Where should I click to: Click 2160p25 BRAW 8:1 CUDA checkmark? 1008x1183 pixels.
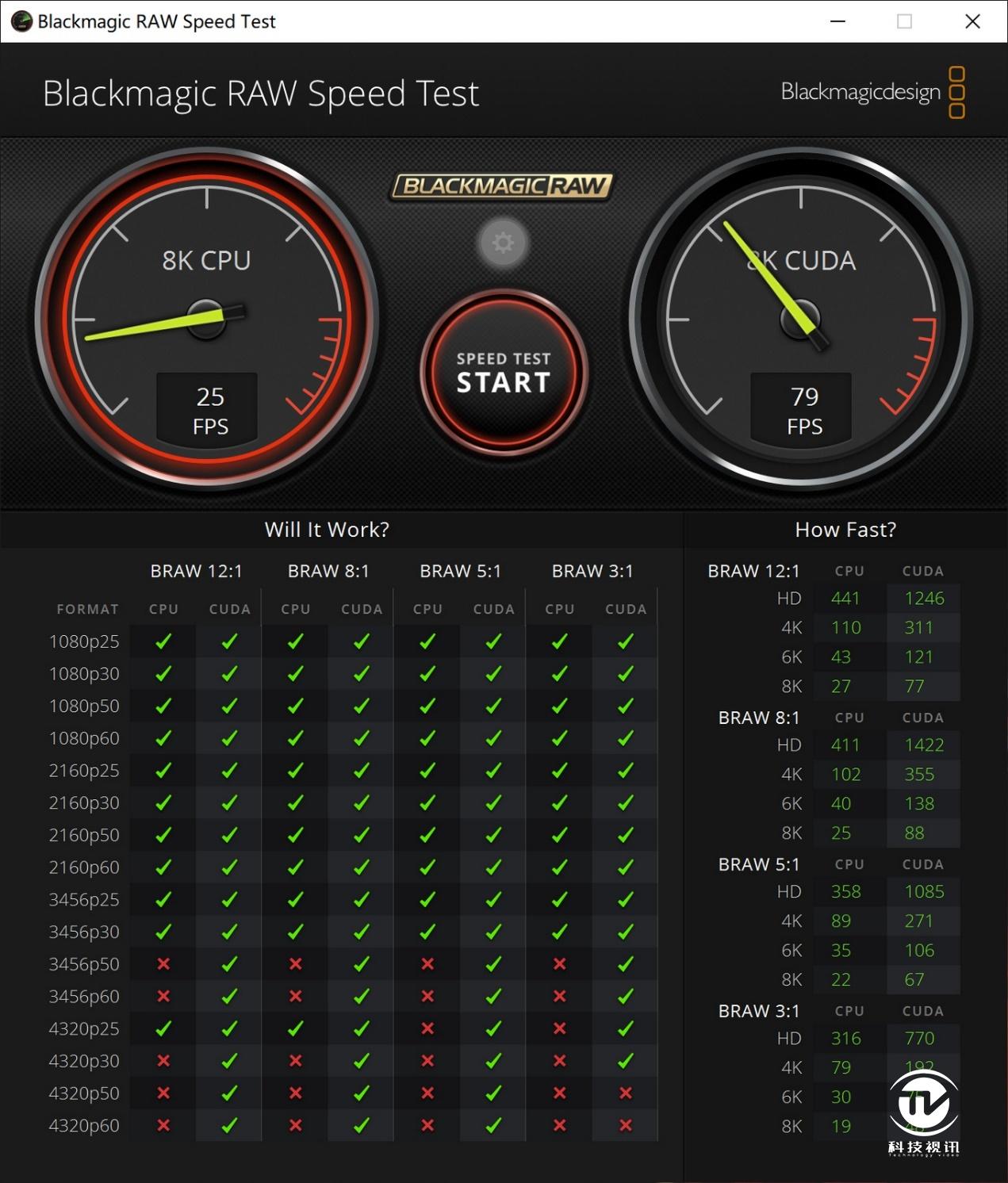point(362,771)
